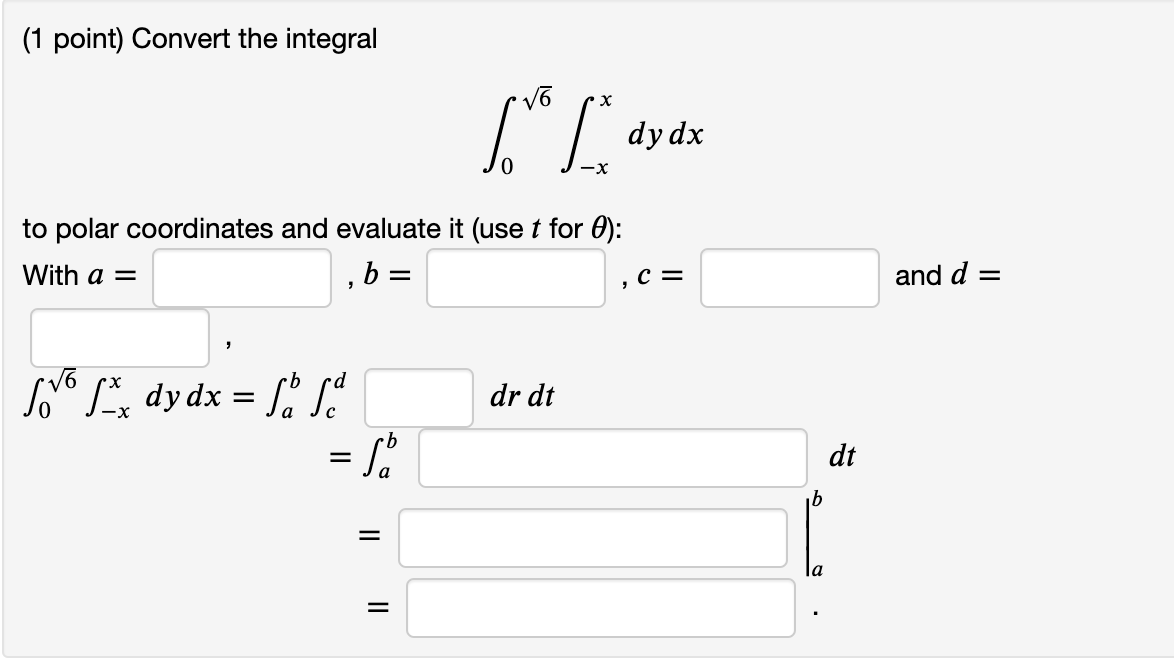Click the evaluation bar with limits a and b
Screen dimensions: 1174x660
coord(810,538)
